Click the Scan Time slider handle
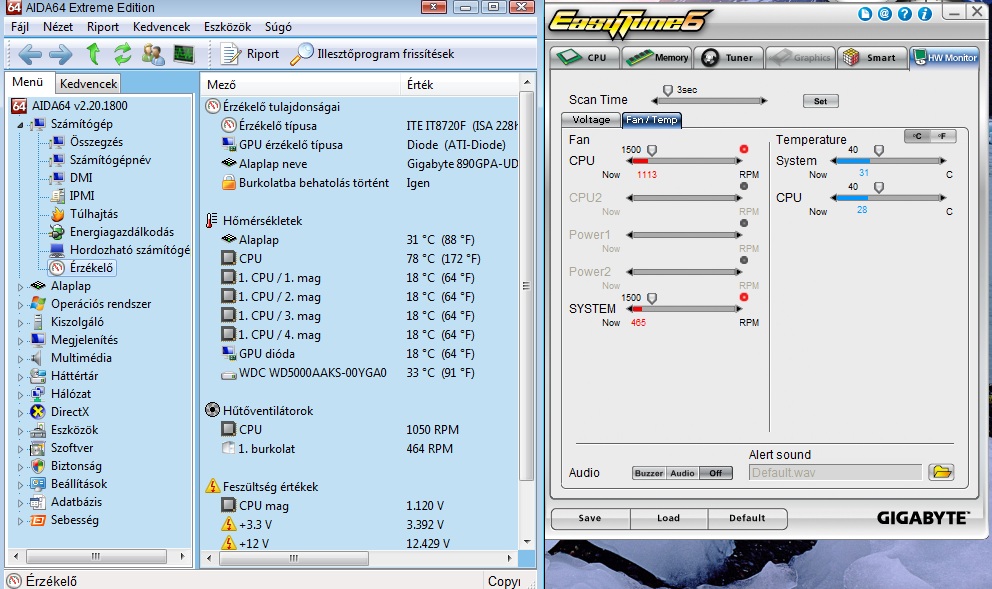 tap(667, 90)
